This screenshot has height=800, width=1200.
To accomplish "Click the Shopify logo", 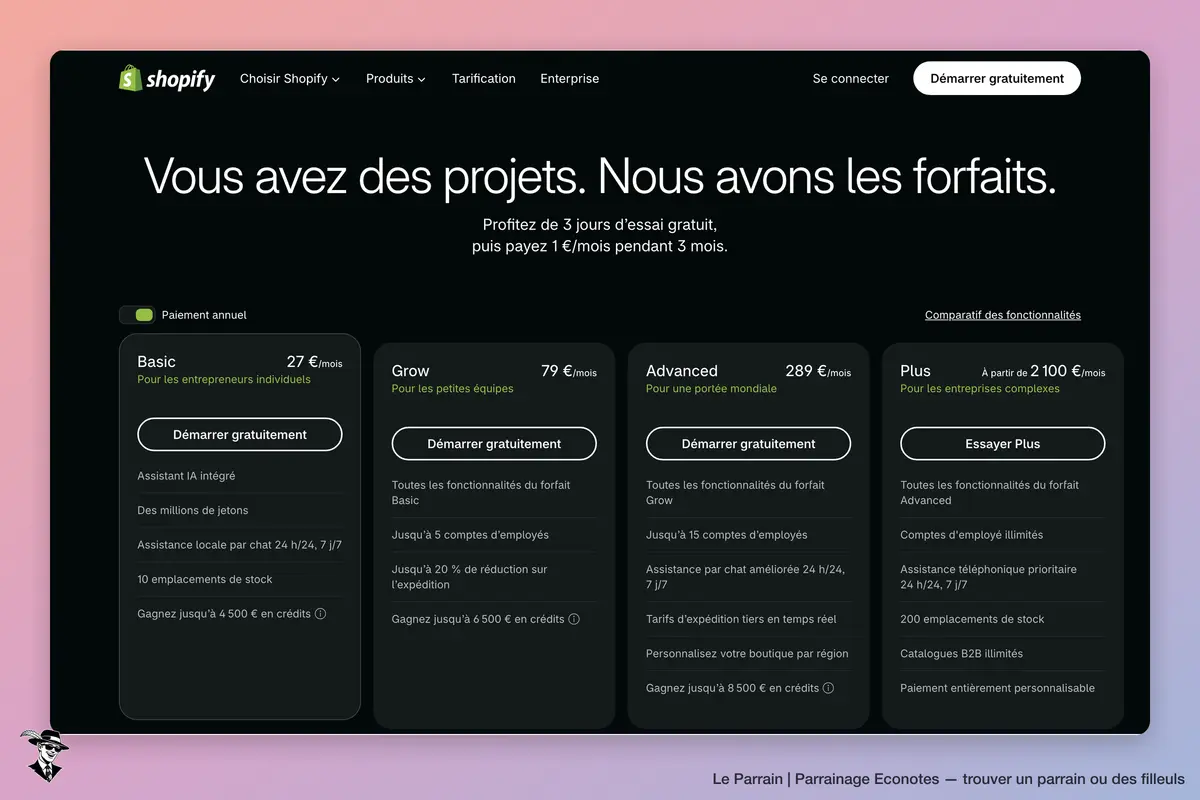I will (x=166, y=78).
